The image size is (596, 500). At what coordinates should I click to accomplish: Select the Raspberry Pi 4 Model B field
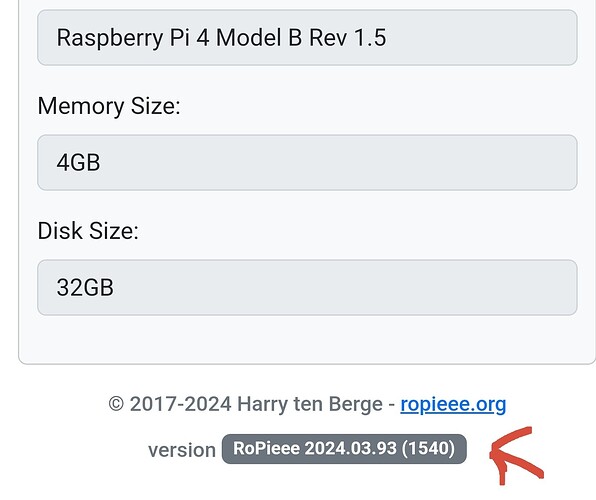pos(307,38)
